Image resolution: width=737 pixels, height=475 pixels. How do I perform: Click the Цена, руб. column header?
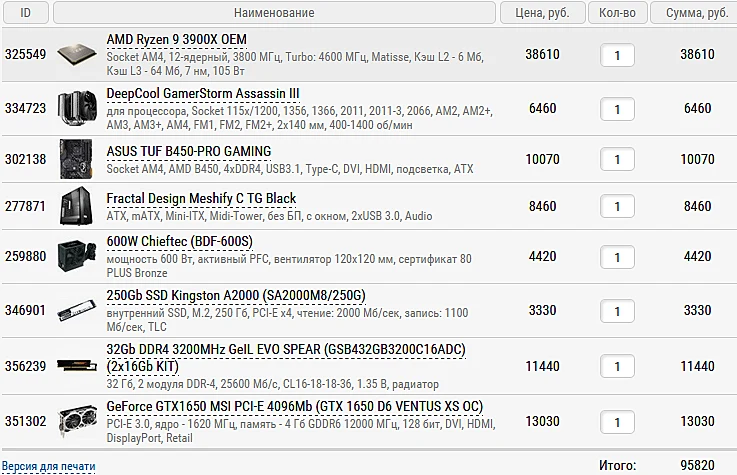(x=542, y=13)
